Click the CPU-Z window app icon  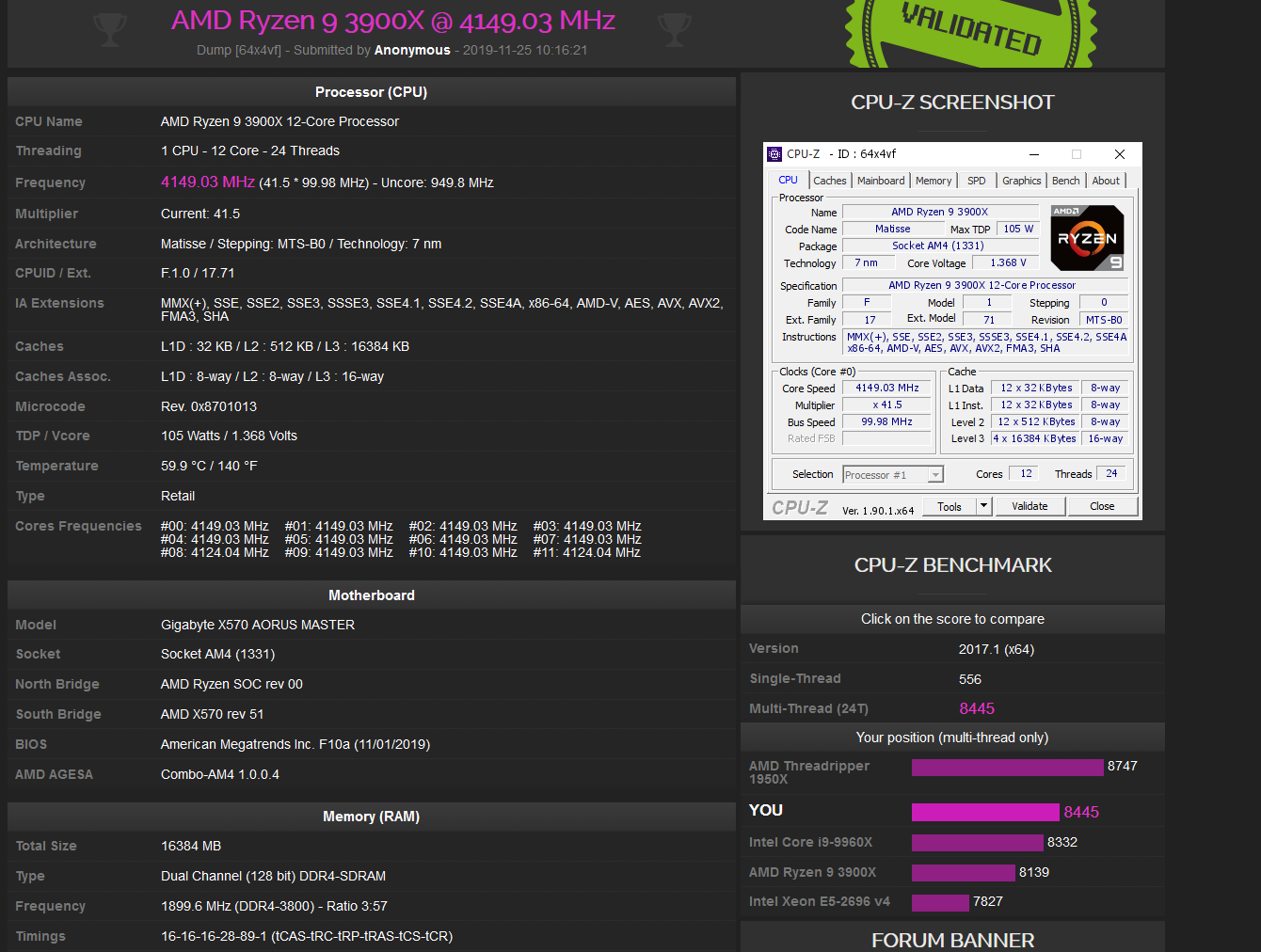click(774, 154)
